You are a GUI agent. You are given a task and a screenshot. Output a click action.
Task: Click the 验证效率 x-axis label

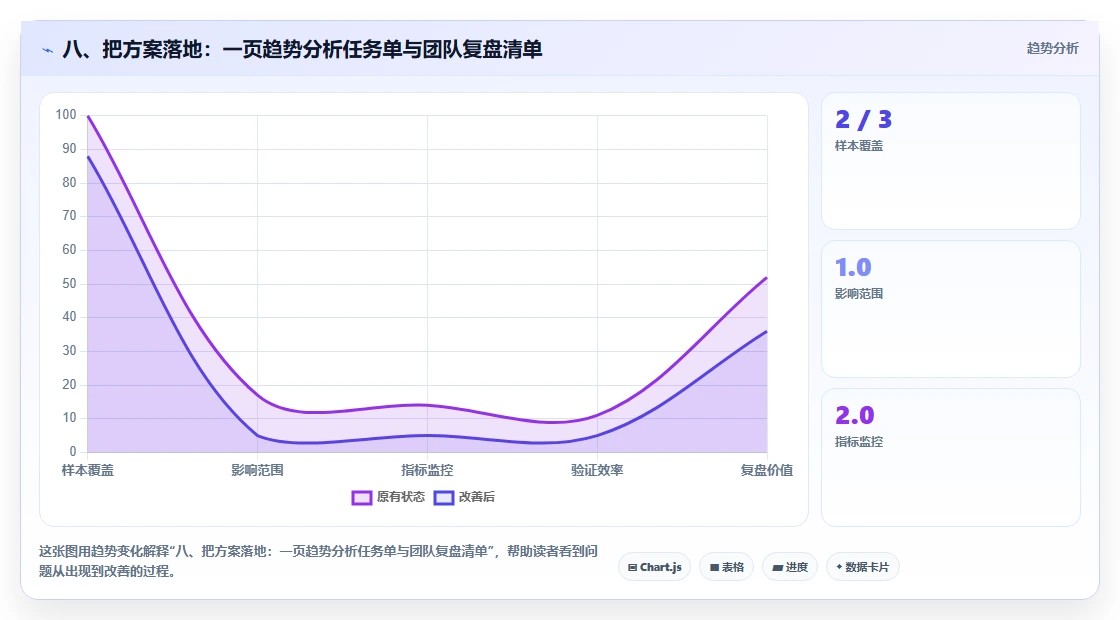click(x=597, y=470)
